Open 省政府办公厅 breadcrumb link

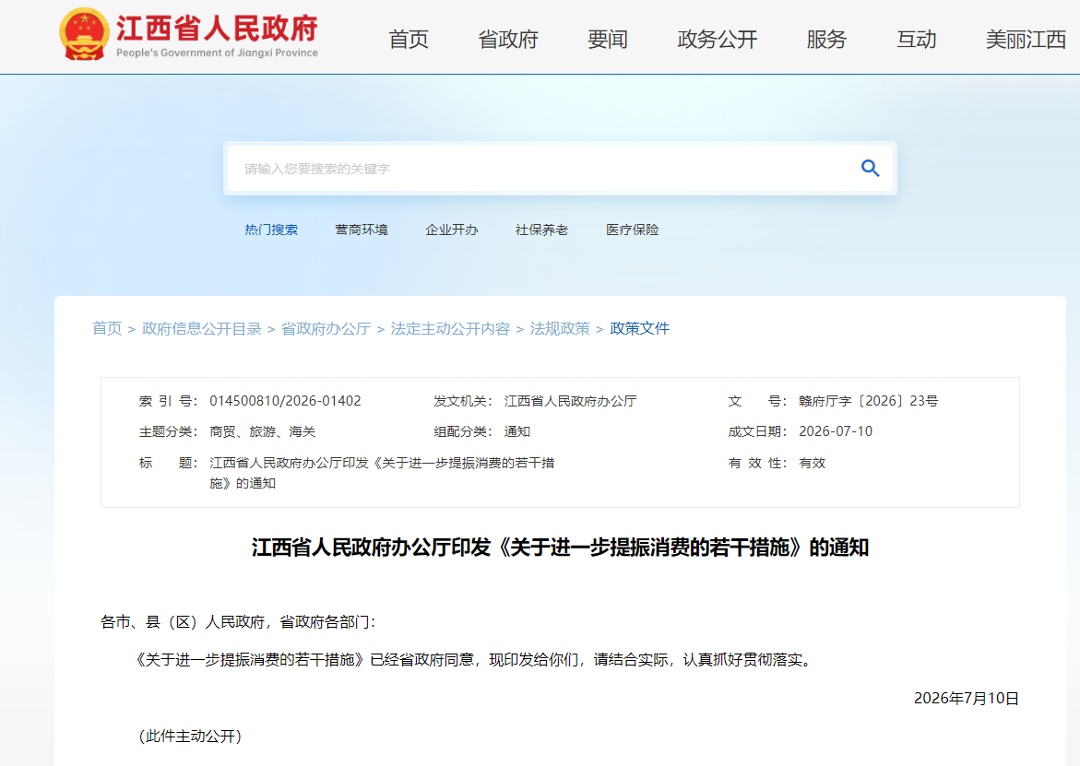(326, 329)
